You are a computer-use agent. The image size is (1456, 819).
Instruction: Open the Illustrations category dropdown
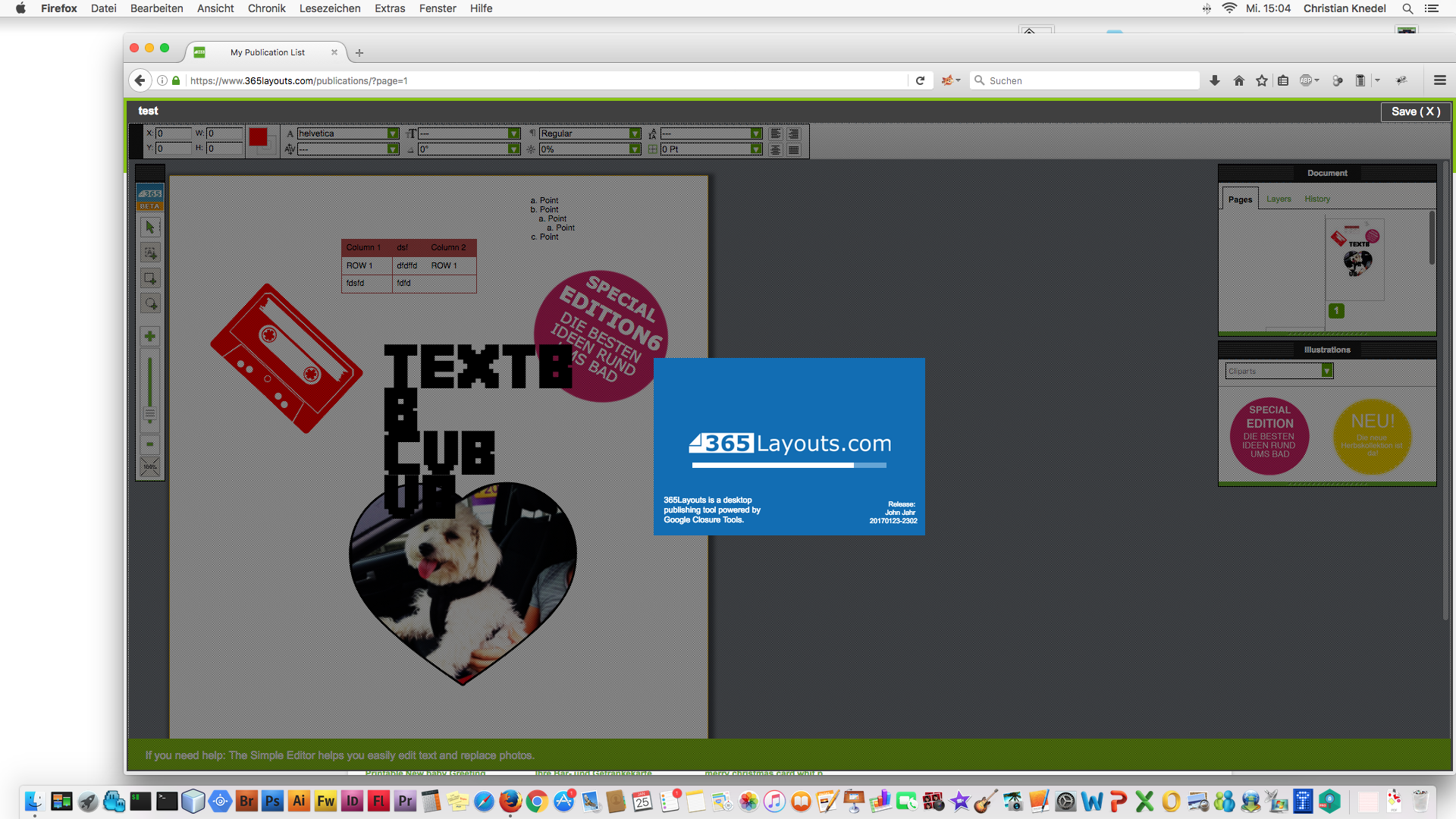tap(1326, 371)
